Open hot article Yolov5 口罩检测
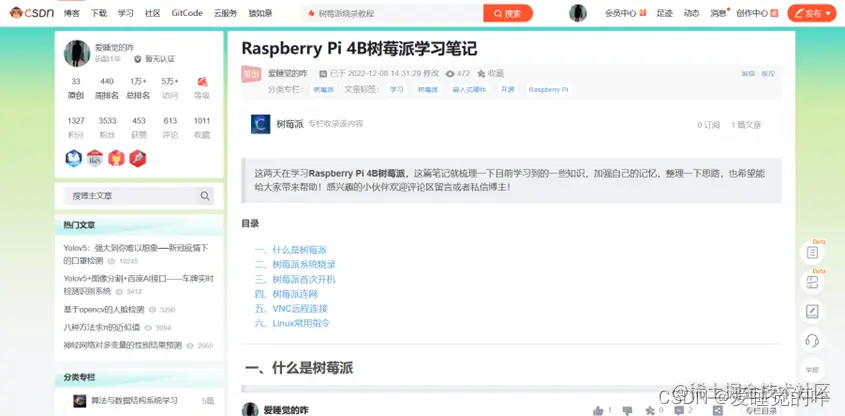Image resolution: width=845 pixels, height=416 pixels. tap(136, 254)
